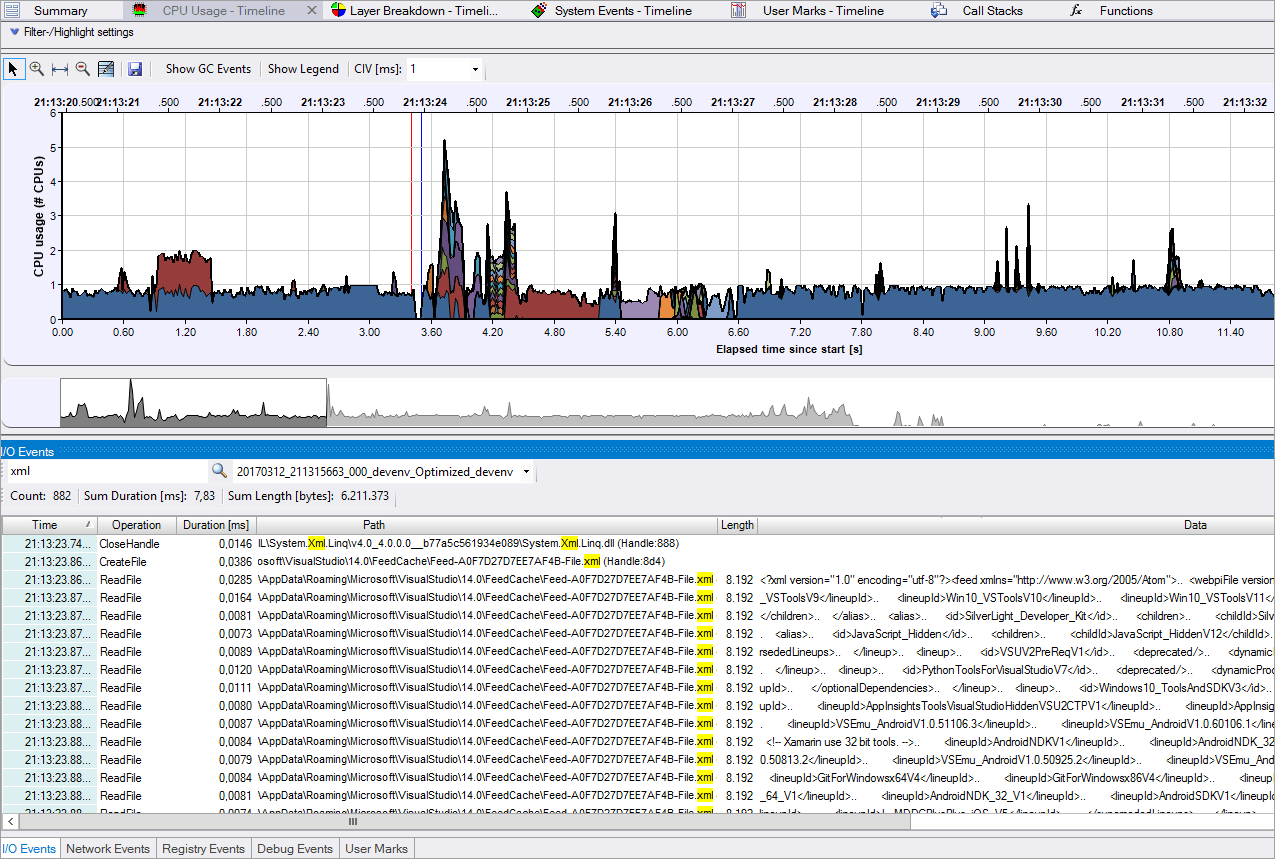Select the arrow selection tool
This screenshot has height=859, width=1275.
click(x=13, y=68)
